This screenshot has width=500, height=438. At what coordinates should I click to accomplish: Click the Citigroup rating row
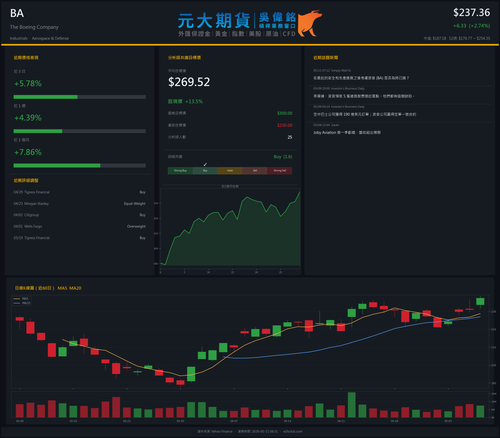(80, 215)
